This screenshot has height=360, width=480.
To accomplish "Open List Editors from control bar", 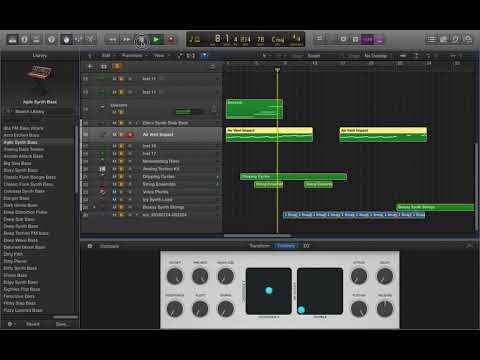I will pyautogui.click(x=432, y=40).
